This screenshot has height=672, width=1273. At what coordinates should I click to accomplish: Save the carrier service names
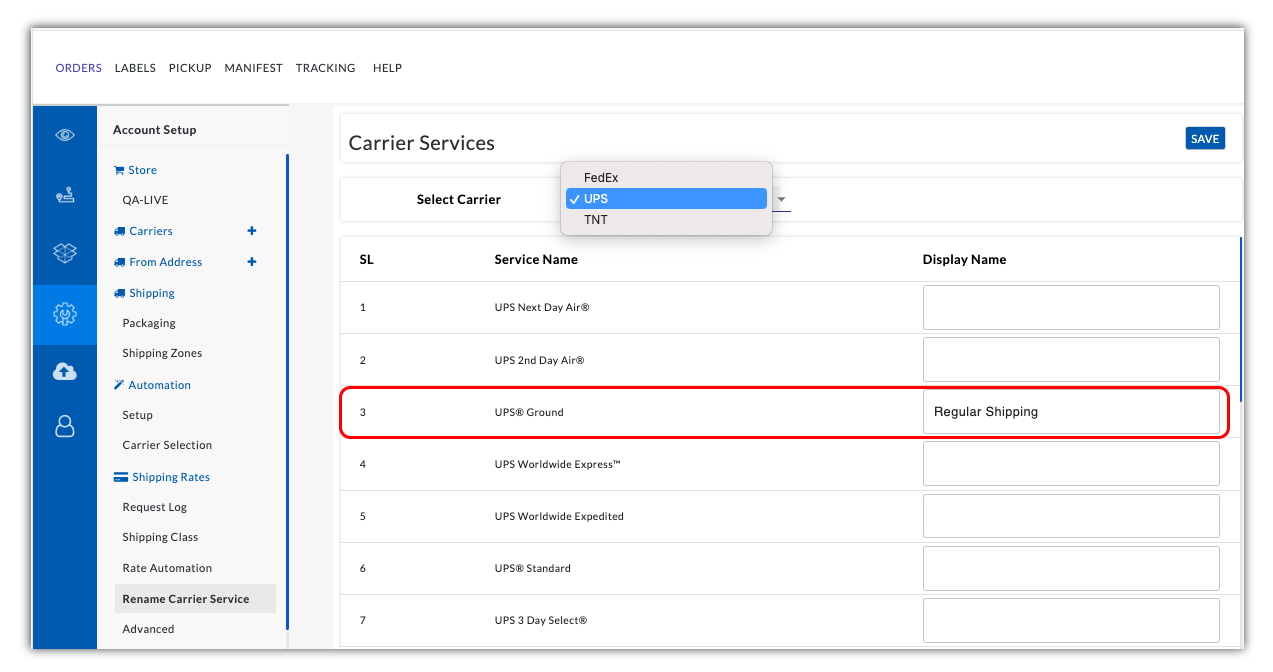coord(1205,139)
